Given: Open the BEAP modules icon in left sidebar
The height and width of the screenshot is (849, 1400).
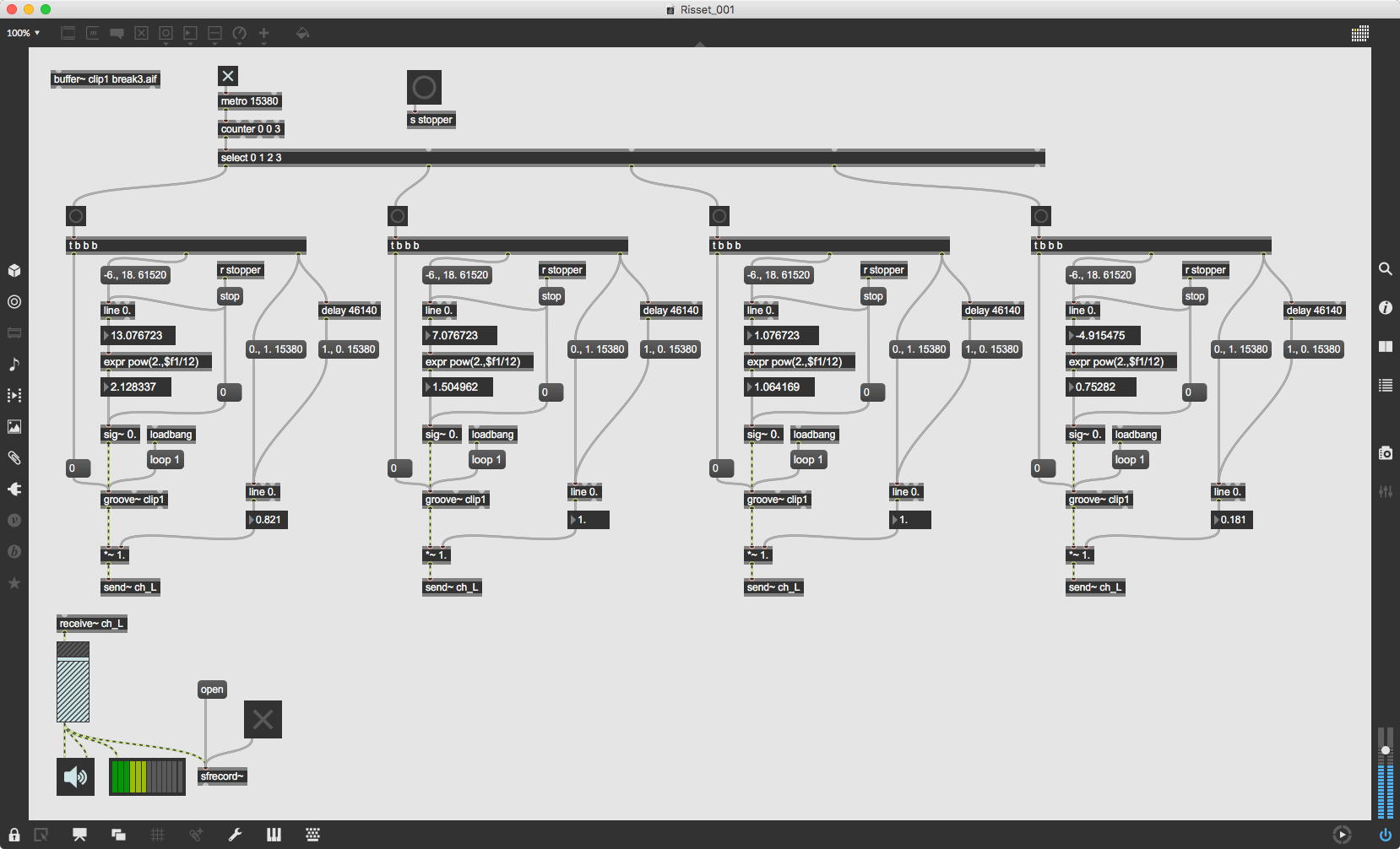Looking at the screenshot, I should tap(14, 552).
